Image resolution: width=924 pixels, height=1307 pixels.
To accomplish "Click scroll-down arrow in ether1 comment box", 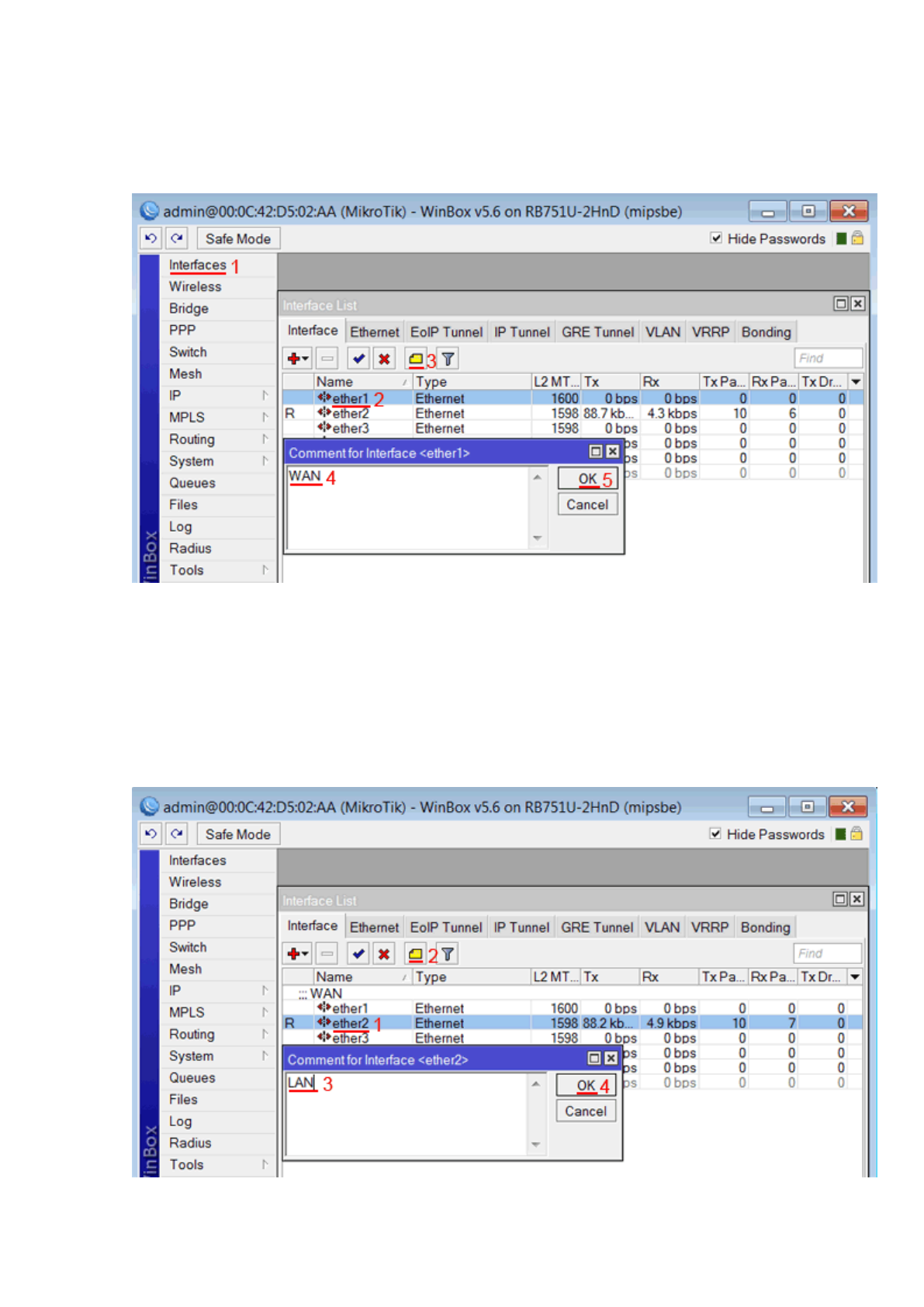I will (538, 538).
